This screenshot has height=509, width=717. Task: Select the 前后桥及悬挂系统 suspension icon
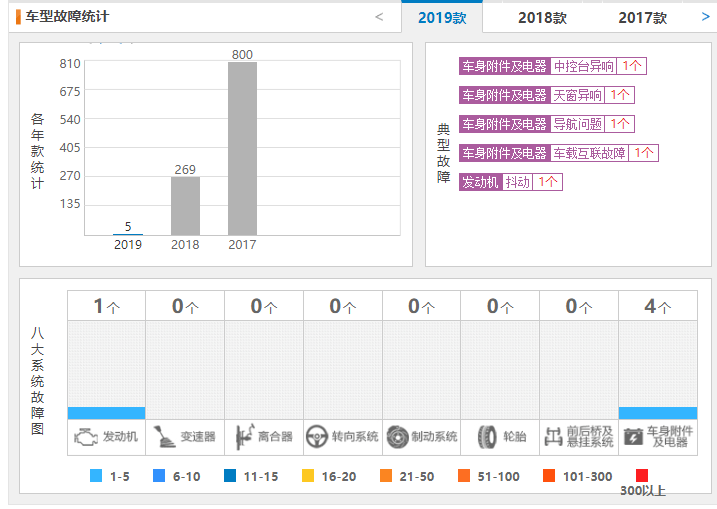coord(553,437)
